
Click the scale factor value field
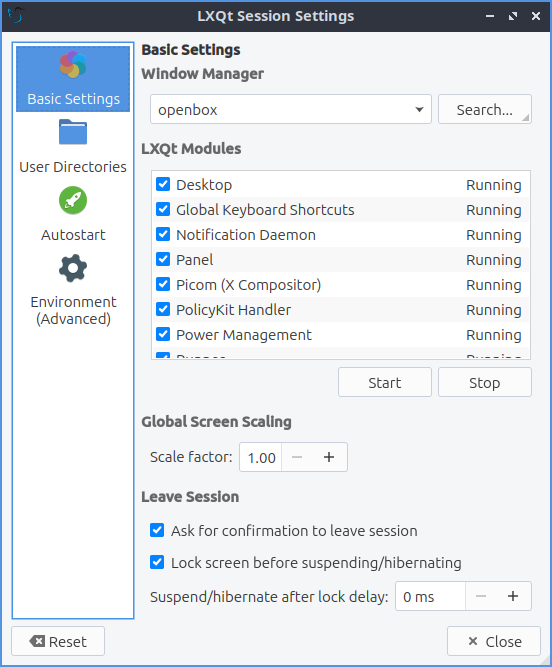click(x=261, y=457)
